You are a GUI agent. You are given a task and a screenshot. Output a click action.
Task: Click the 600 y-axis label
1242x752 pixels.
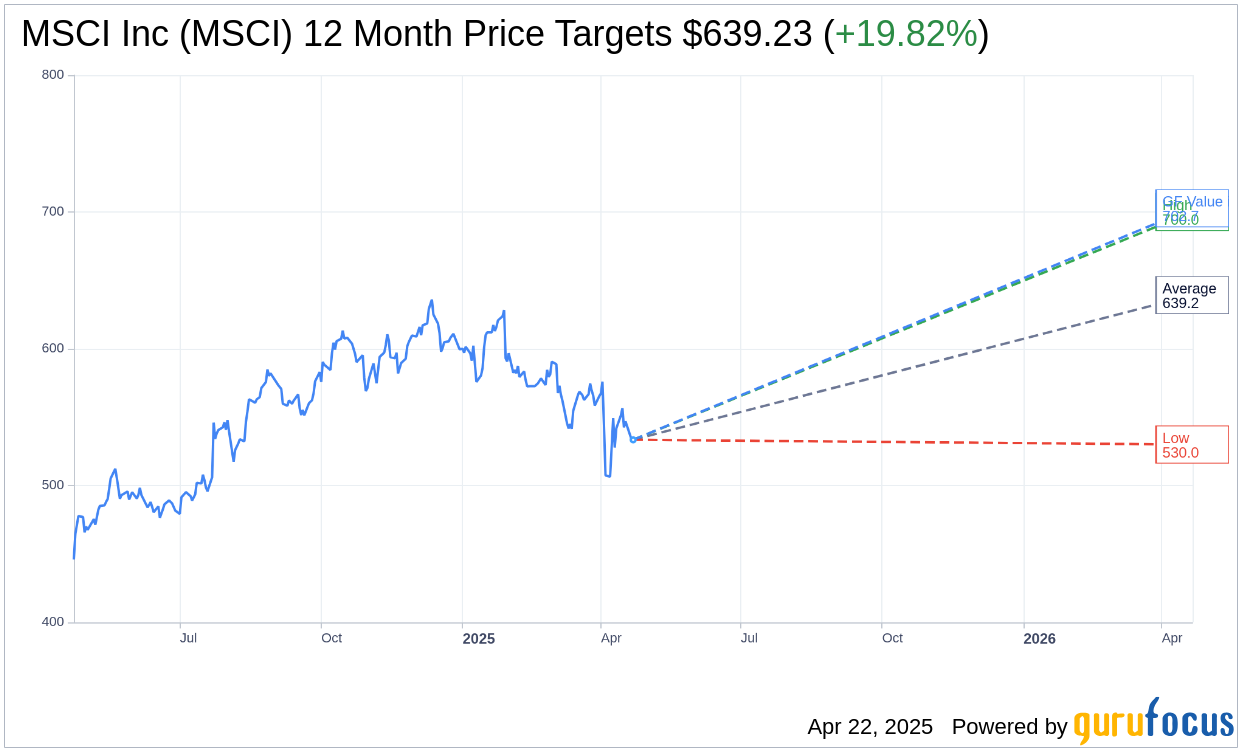pyautogui.click(x=53, y=349)
